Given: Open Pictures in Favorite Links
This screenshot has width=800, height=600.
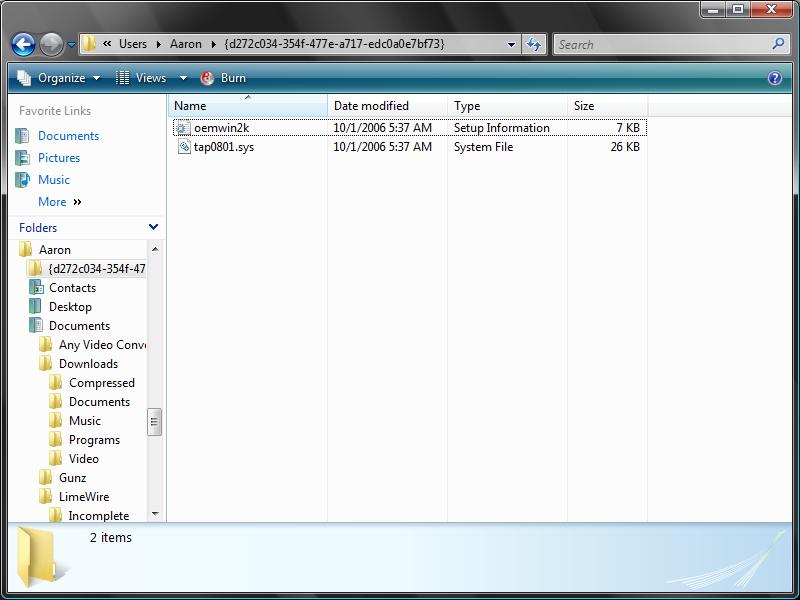Looking at the screenshot, I should [59, 158].
